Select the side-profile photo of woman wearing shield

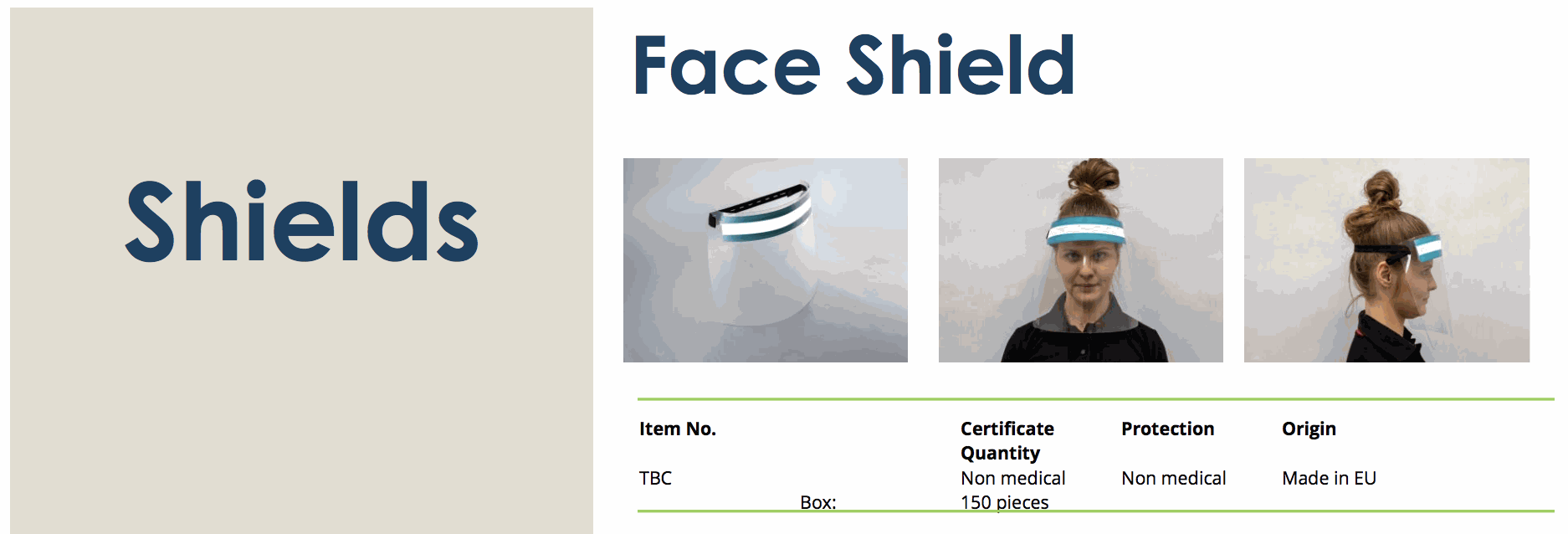pos(1386,260)
